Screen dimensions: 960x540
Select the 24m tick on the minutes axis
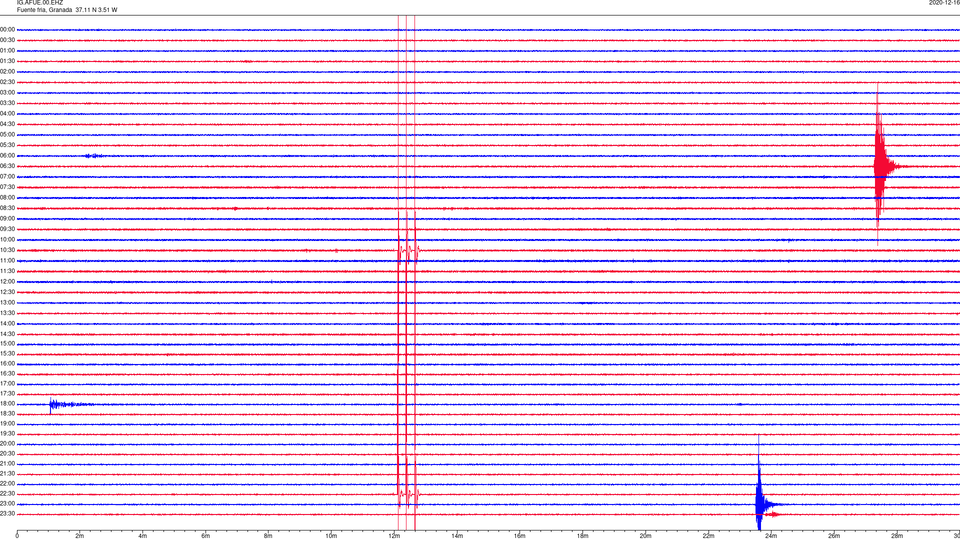[771, 536]
